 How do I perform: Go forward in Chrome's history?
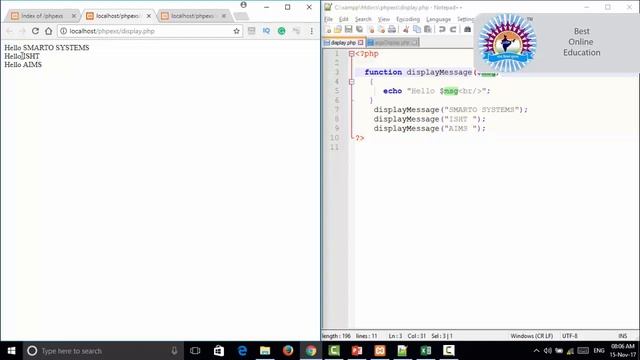pos(22,31)
